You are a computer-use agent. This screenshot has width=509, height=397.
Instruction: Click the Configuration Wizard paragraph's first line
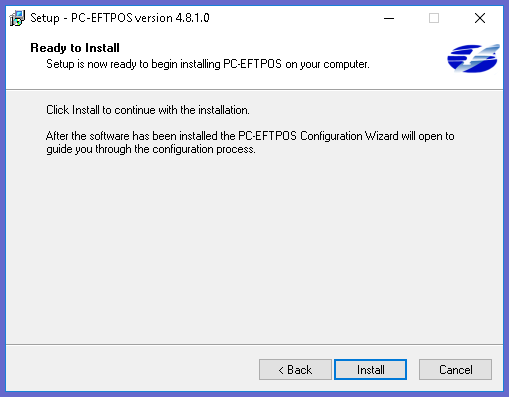click(250, 136)
